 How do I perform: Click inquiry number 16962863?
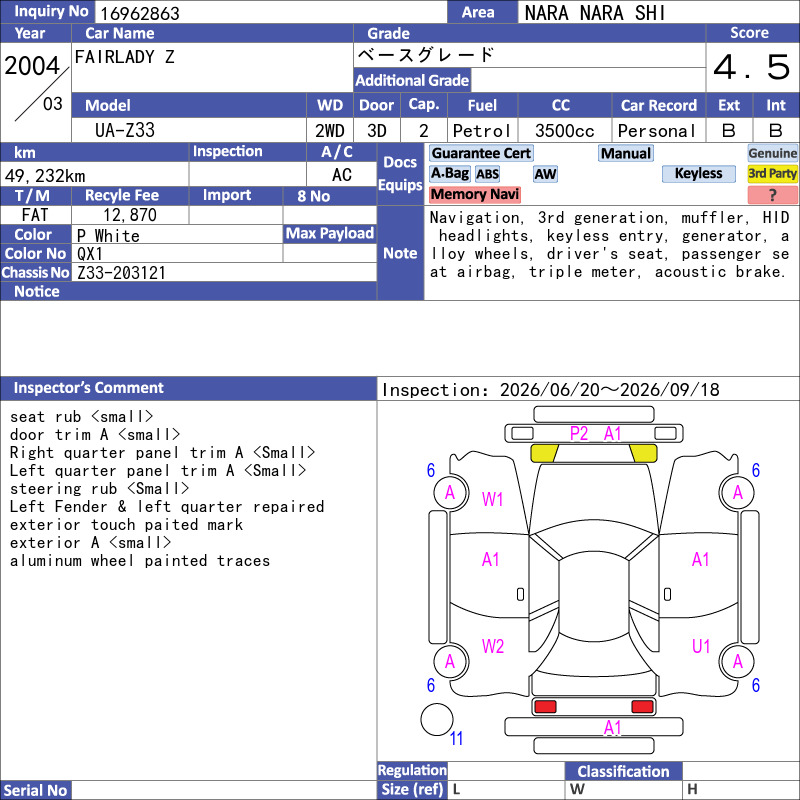[x=140, y=13]
